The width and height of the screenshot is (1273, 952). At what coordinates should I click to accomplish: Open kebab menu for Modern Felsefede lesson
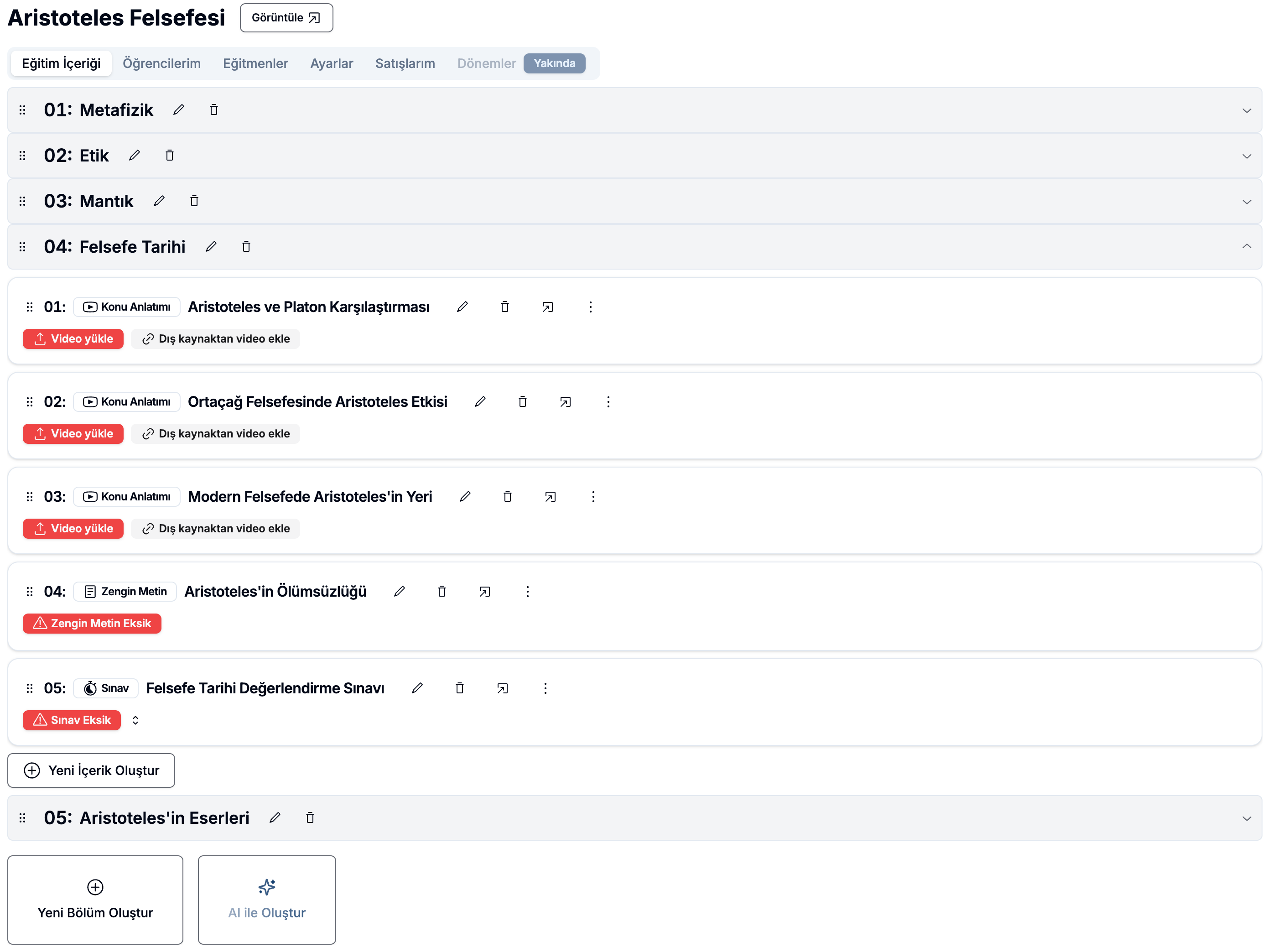[593, 497]
